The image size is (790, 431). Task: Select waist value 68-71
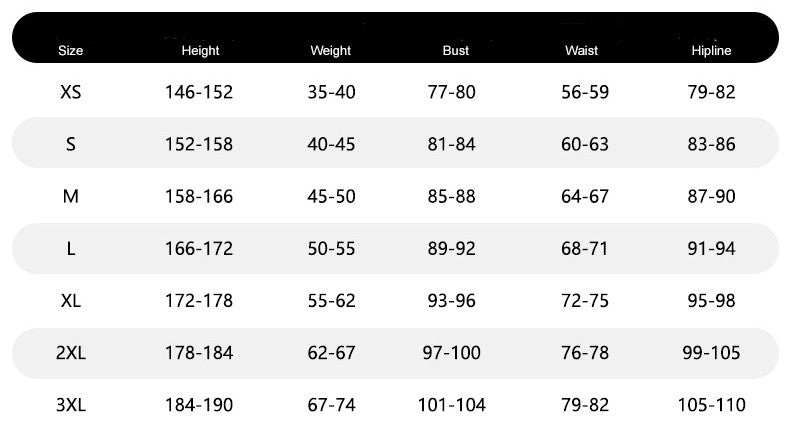pos(585,248)
